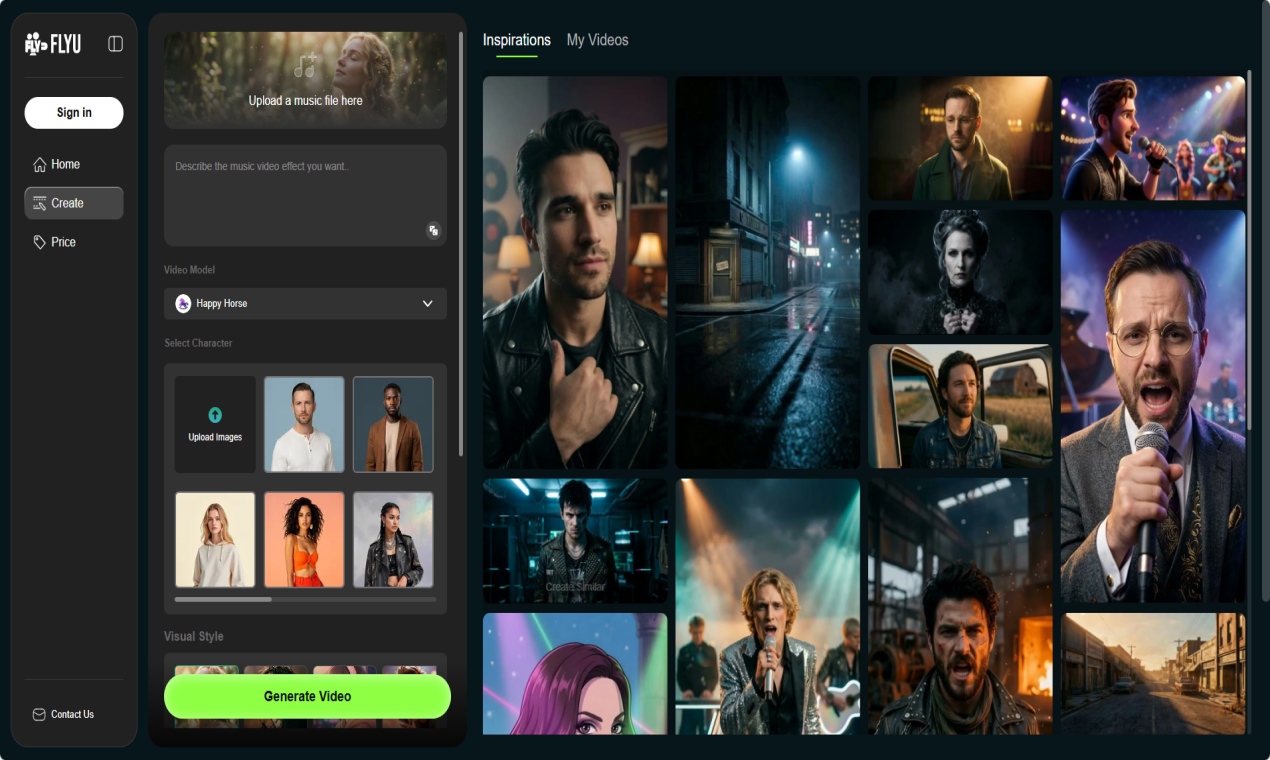This screenshot has width=1270, height=760.
Task: Open the gray-haired woman in black video
Action: [x=960, y=272]
